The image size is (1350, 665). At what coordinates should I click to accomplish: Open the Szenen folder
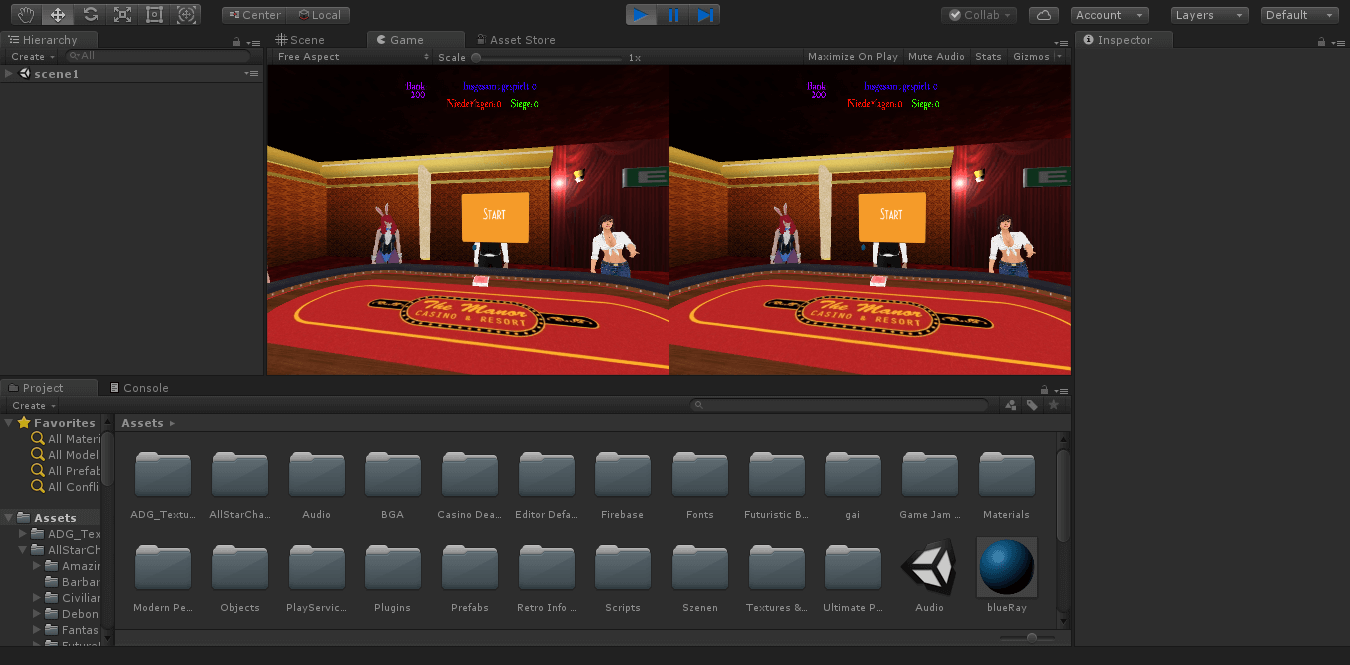(700, 579)
